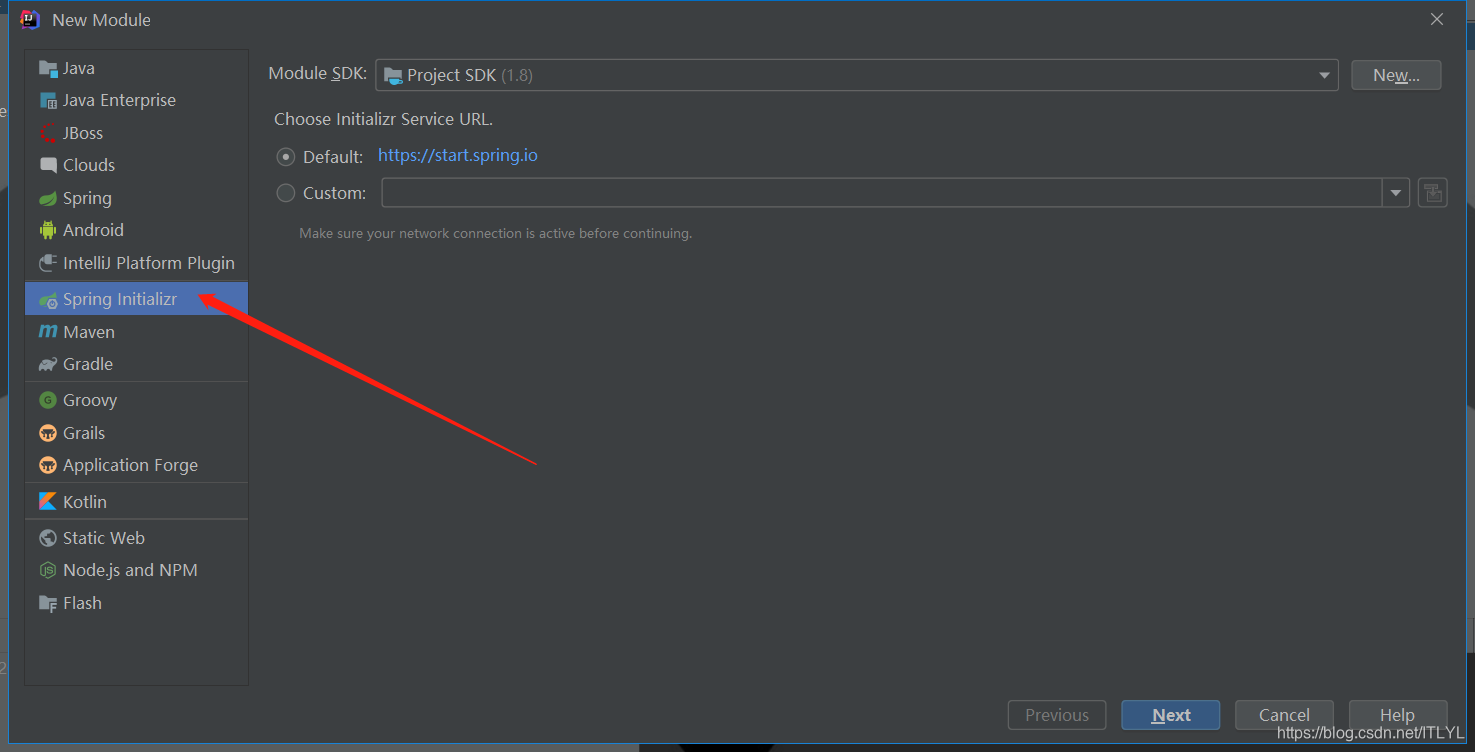The height and width of the screenshot is (752, 1475).
Task: Select the Custom service URL radio
Action: 286,193
